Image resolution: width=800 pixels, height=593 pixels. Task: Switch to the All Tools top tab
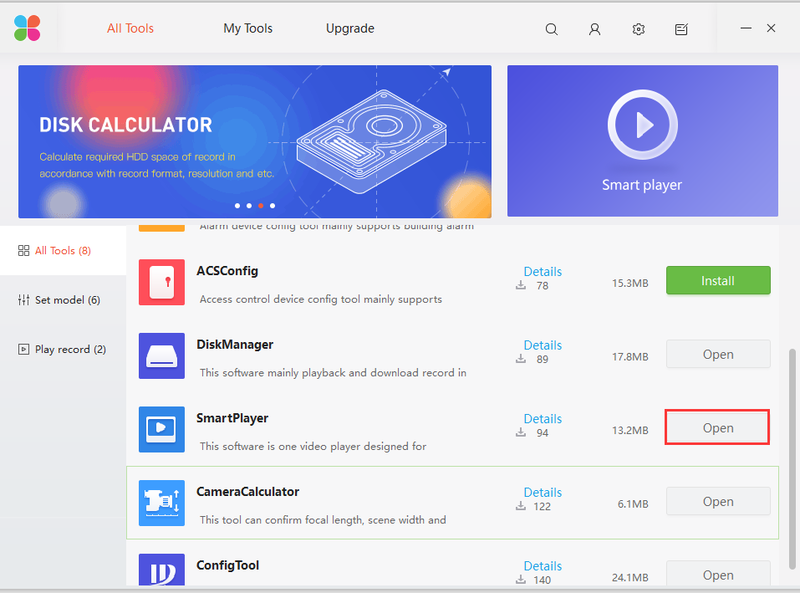(x=130, y=29)
